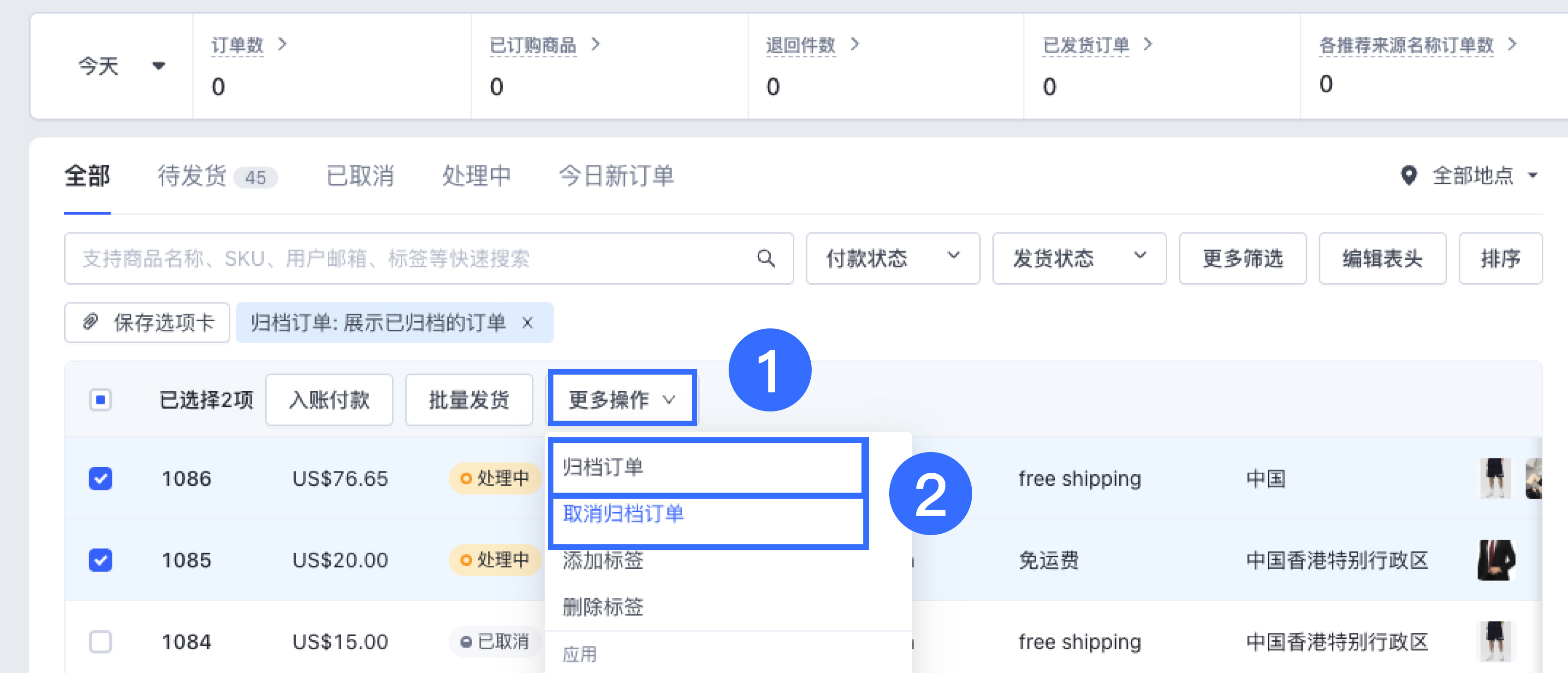Screen dimensions: 1568x673
Task: Click the paperclip icon on 保存选项卡
Action: pyautogui.click(x=91, y=322)
